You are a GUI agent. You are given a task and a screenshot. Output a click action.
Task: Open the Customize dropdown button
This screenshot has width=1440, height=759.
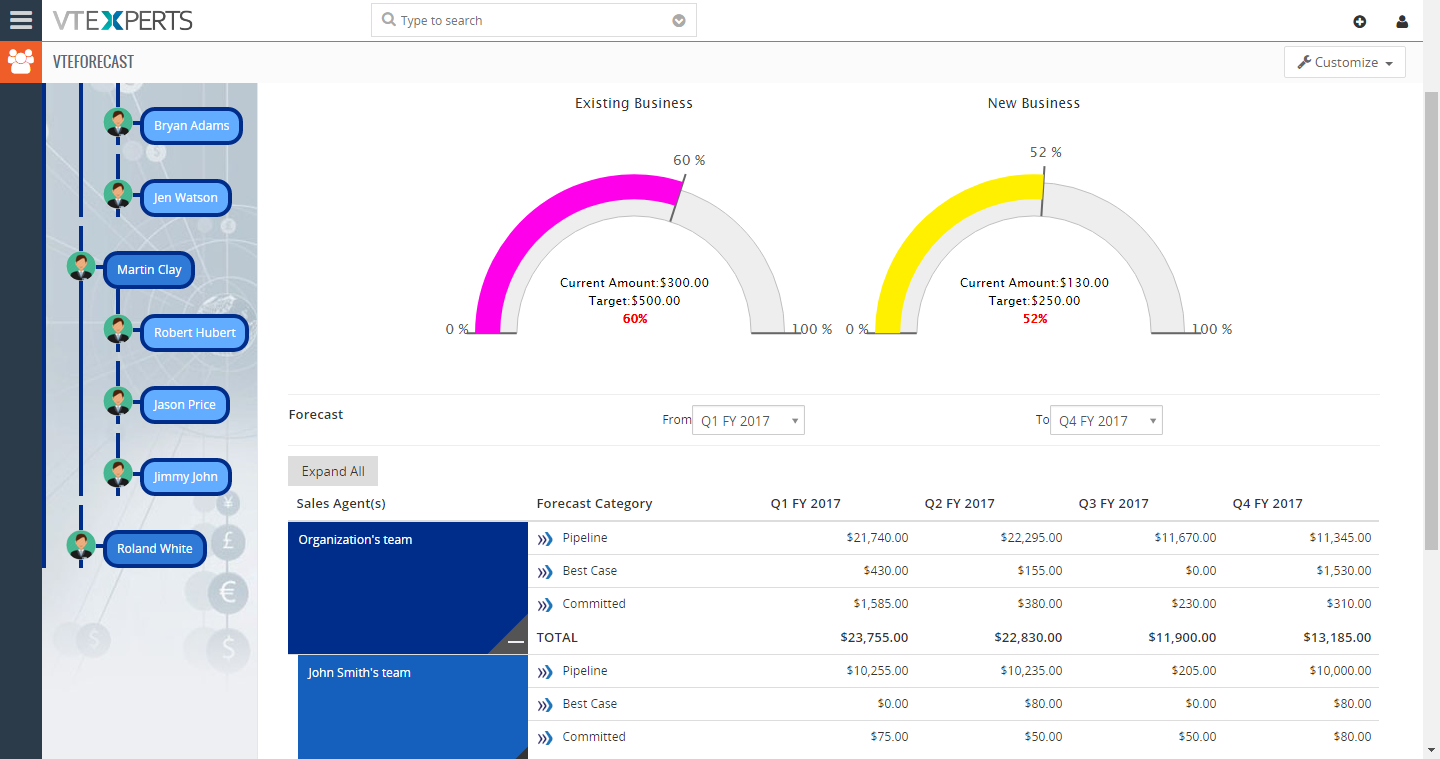click(1344, 62)
